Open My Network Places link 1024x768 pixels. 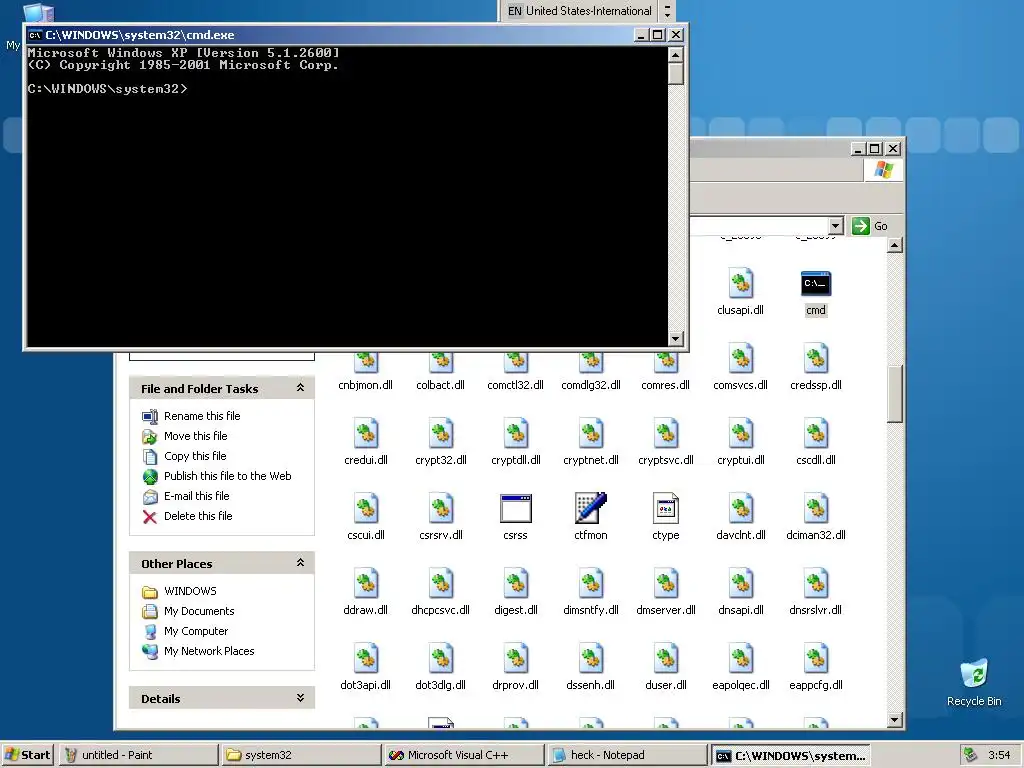point(209,651)
